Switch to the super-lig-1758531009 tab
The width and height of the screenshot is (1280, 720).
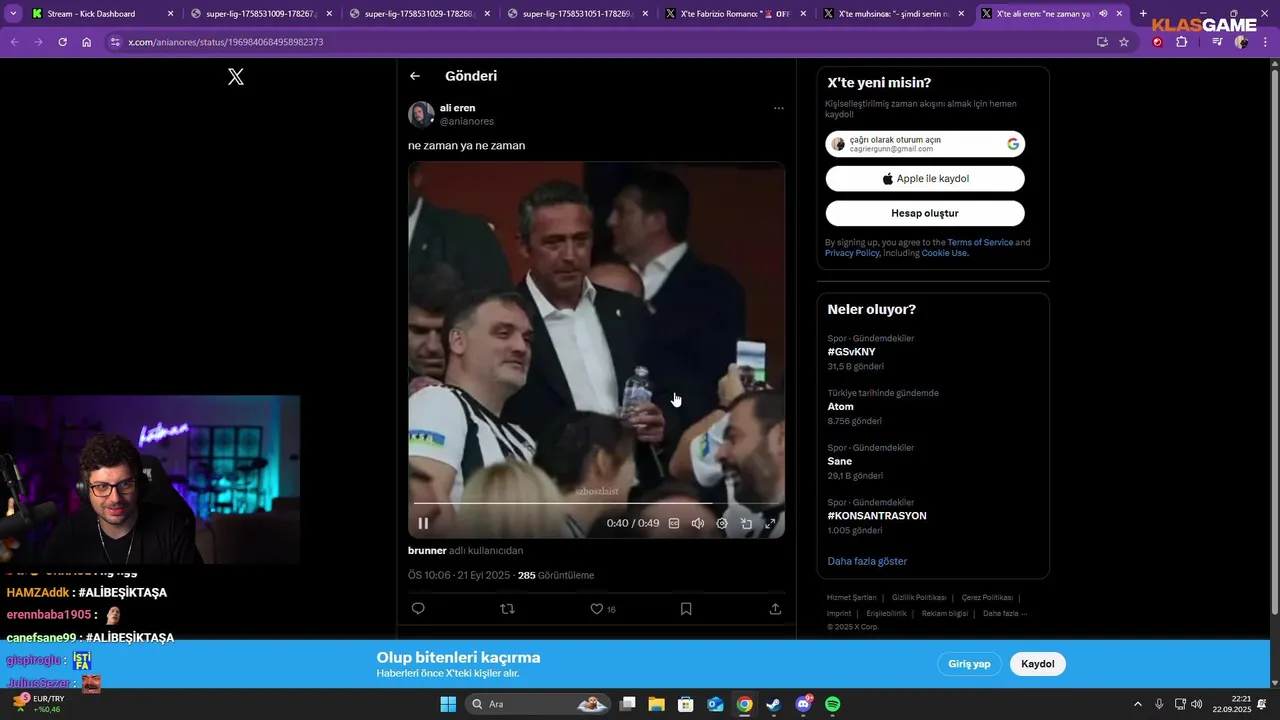coord(260,14)
